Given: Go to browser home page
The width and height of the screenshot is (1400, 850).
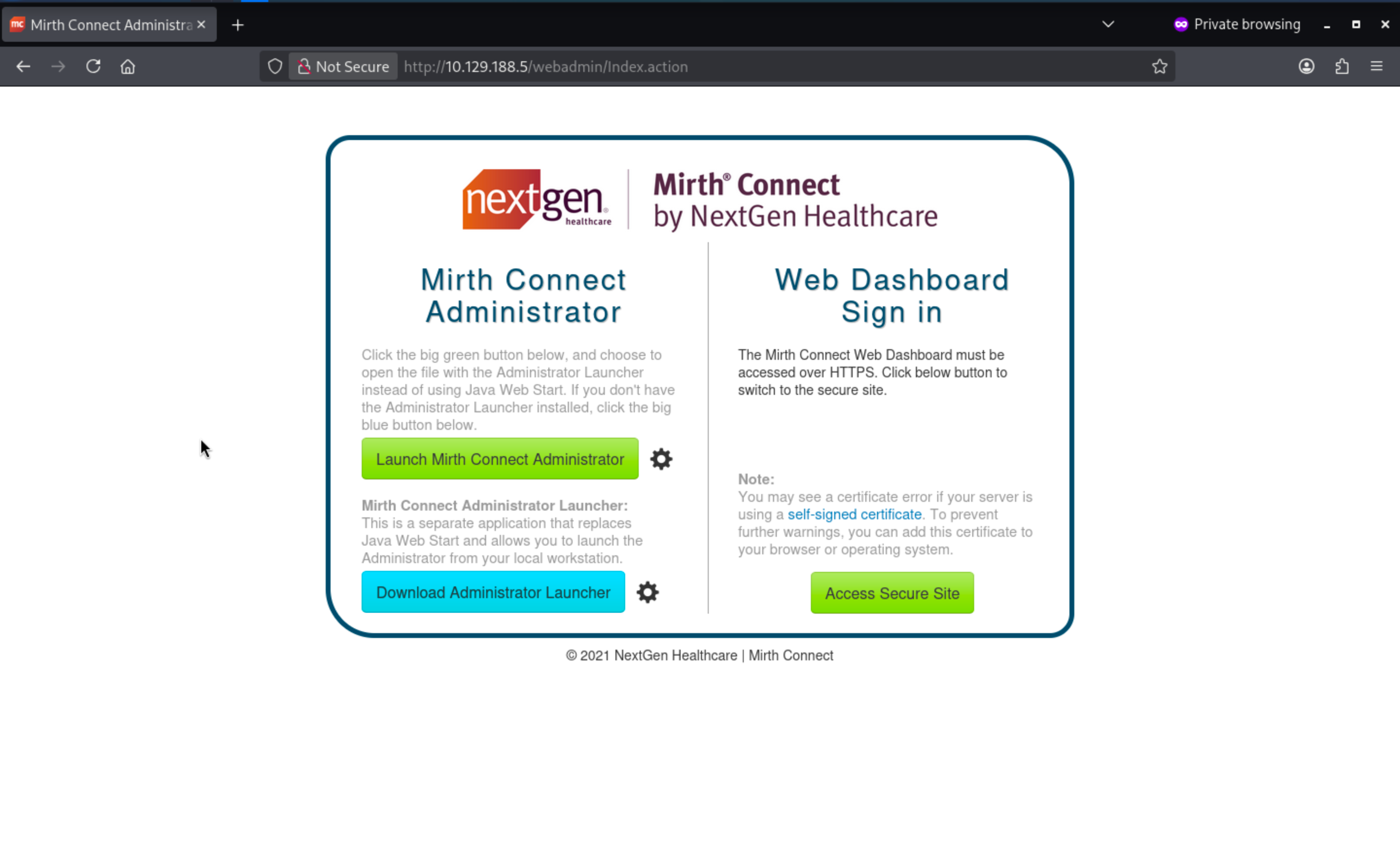Looking at the screenshot, I should [x=128, y=67].
